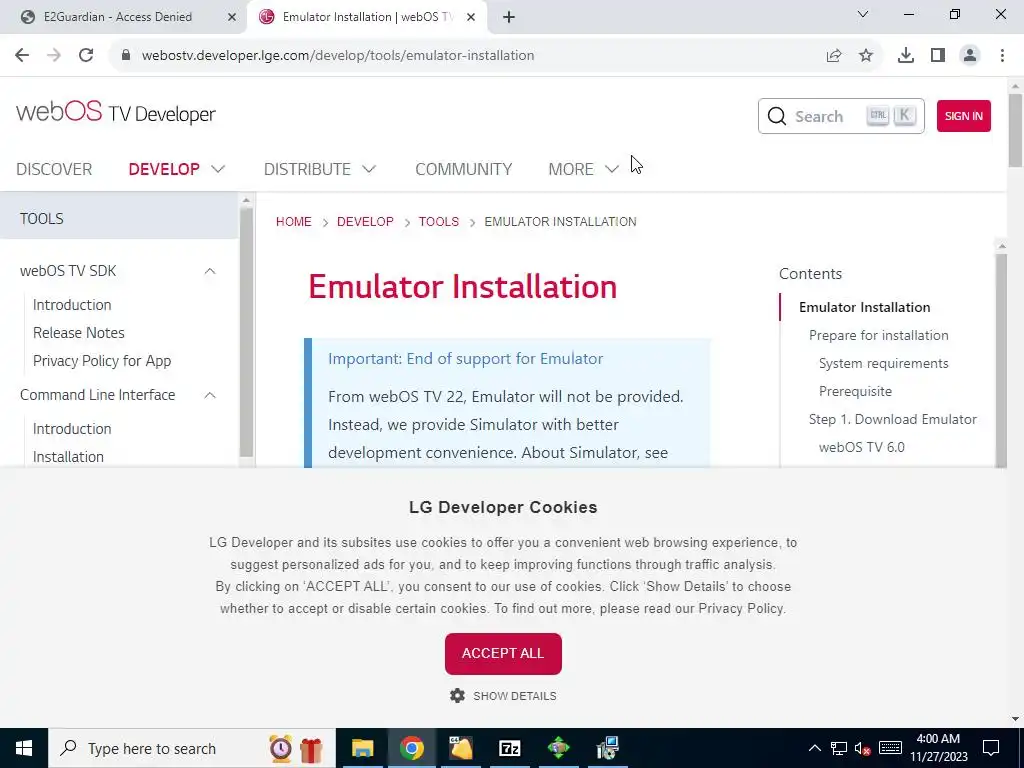This screenshot has width=1024, height=768.
Task: Click ACCEPT ALL cookies button
Action: click(x=503, y=654)
